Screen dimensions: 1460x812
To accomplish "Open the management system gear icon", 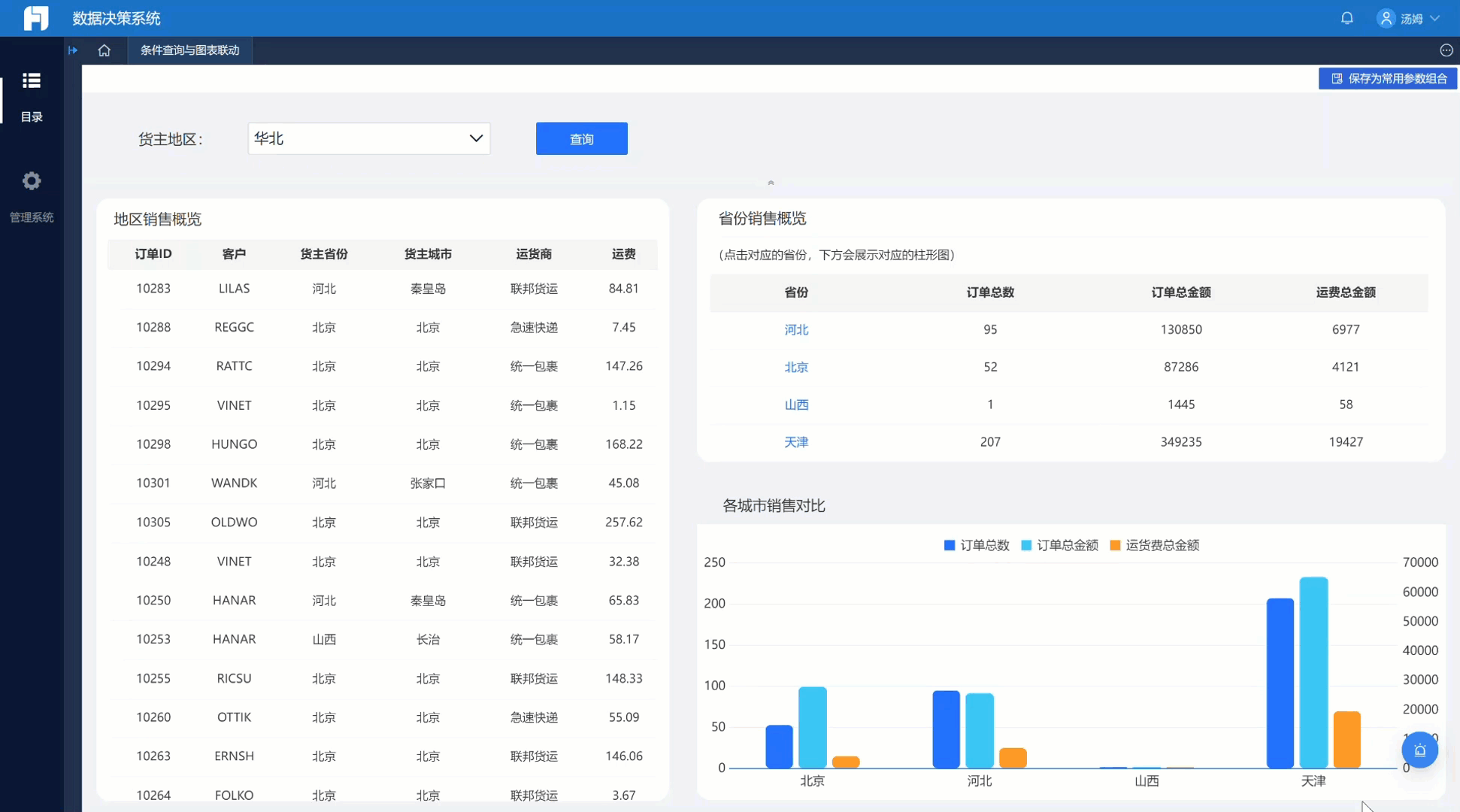I will [x=32, y=181].
